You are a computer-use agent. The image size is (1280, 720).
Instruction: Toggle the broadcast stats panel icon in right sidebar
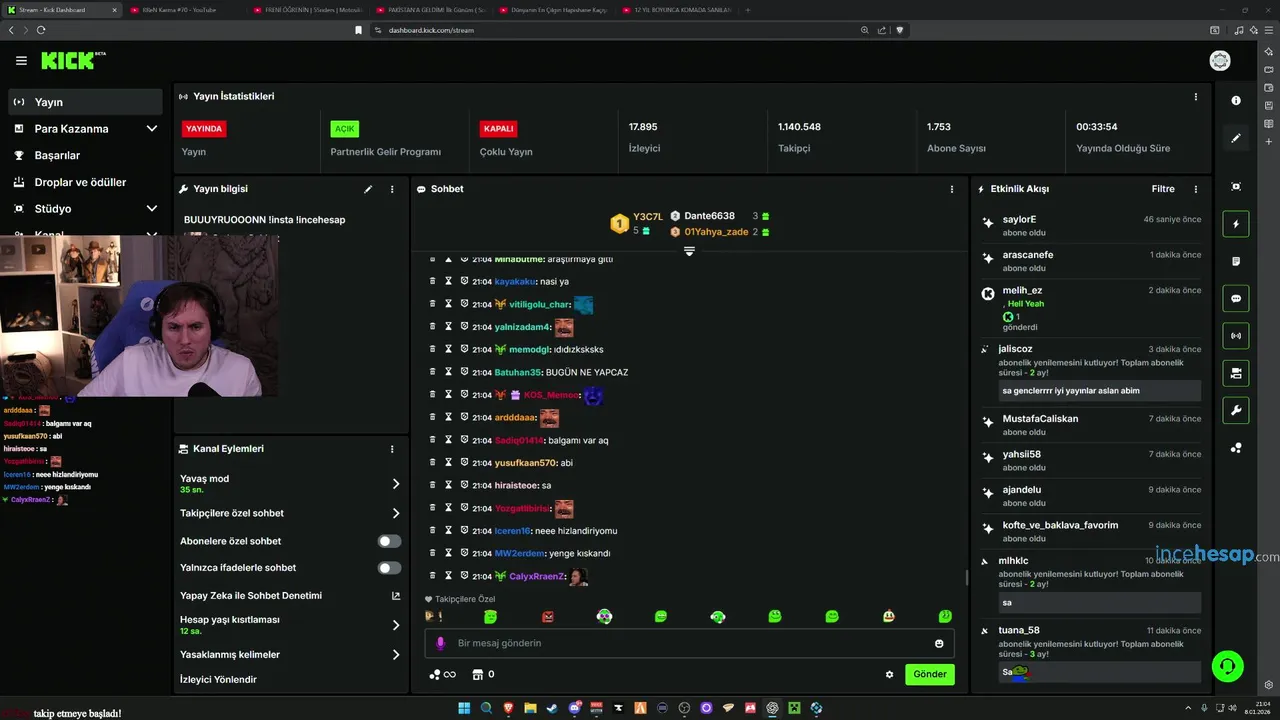point(1236,335)
